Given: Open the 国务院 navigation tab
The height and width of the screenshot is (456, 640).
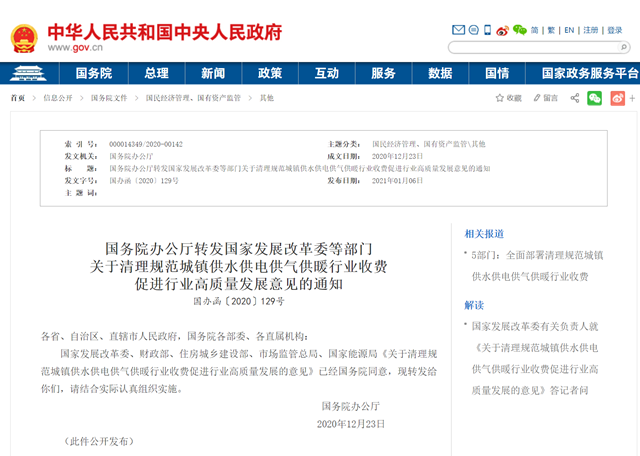Looking at the screenshot, I should [94, 73].
